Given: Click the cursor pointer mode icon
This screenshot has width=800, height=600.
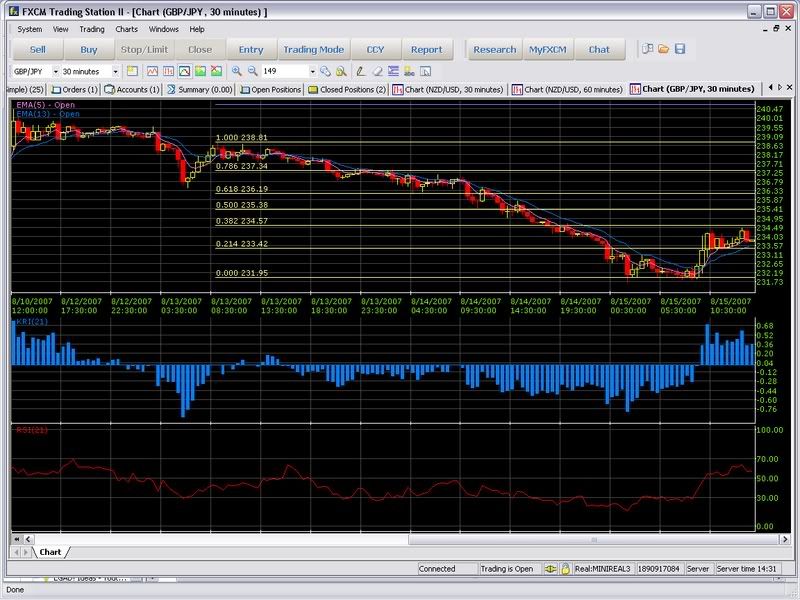Looking at the screenshot, I should point(426,71).
